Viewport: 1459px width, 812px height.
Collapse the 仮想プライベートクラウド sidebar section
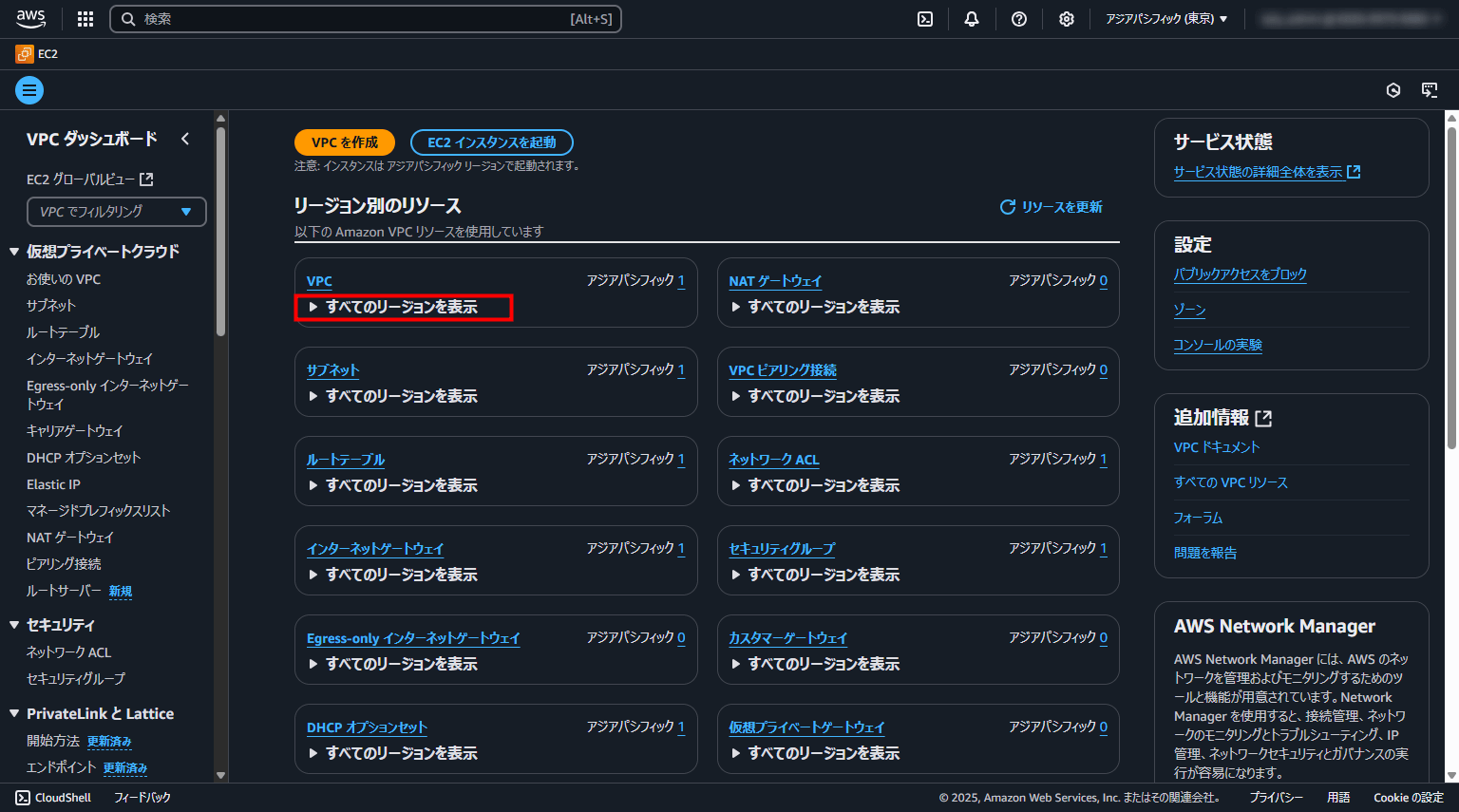(14, 252)
